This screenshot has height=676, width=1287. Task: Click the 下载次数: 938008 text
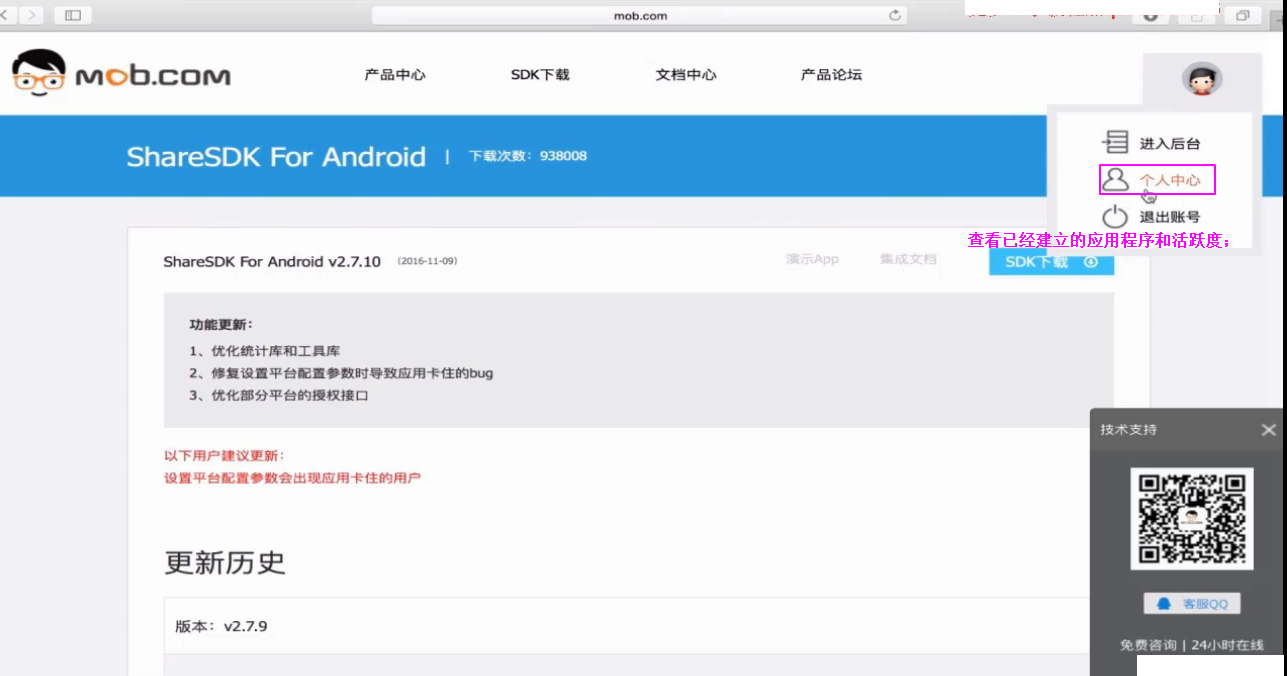[528, 156]
